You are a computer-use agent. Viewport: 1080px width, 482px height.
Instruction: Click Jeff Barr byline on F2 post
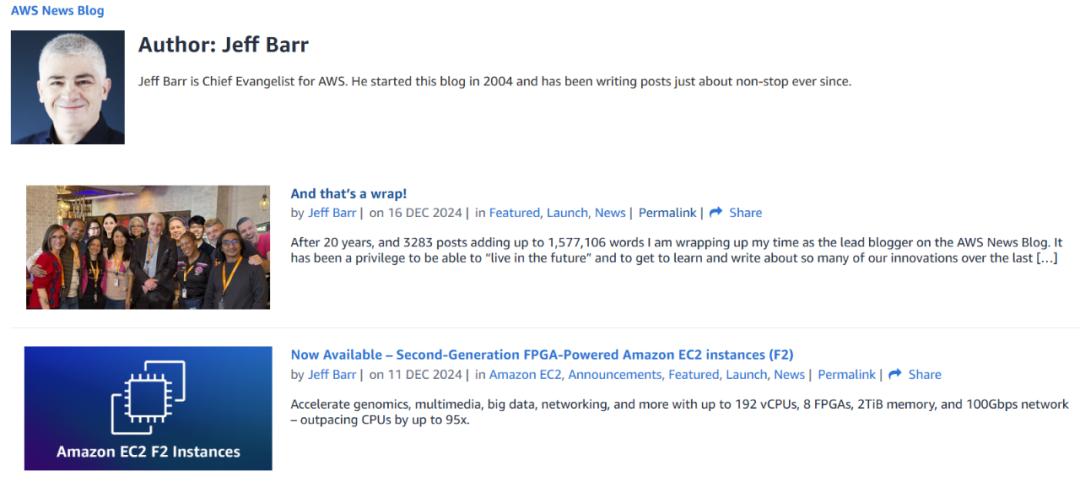pyautogui.click(x=331, y=375)
